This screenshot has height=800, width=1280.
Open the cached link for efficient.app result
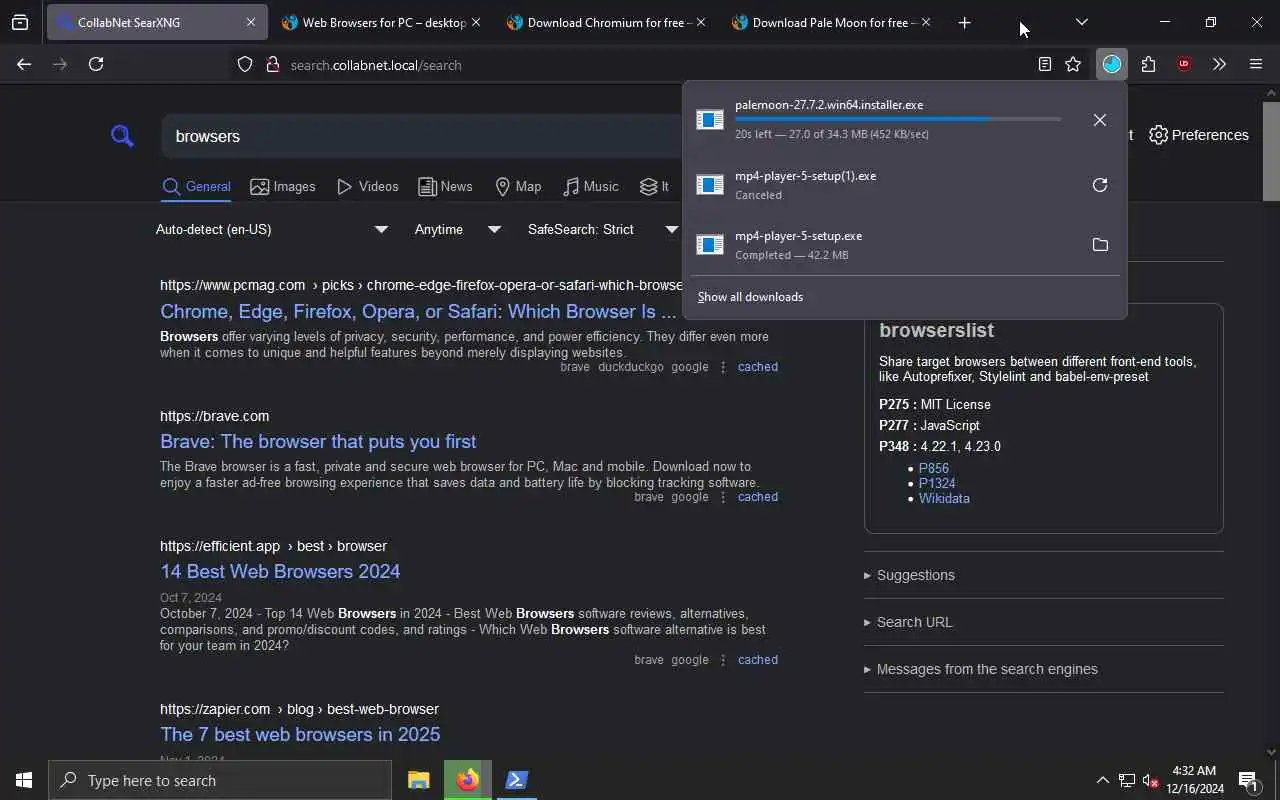click(758, 660)
